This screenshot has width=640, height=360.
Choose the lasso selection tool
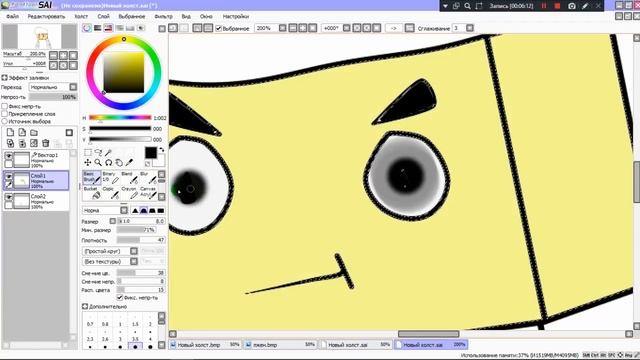[x=98, y=152]
